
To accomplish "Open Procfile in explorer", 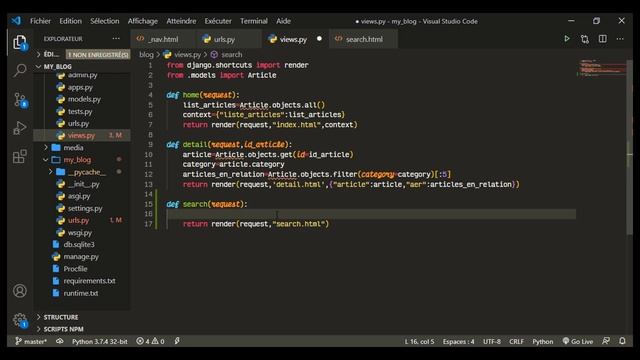I will tap(75, 269).
